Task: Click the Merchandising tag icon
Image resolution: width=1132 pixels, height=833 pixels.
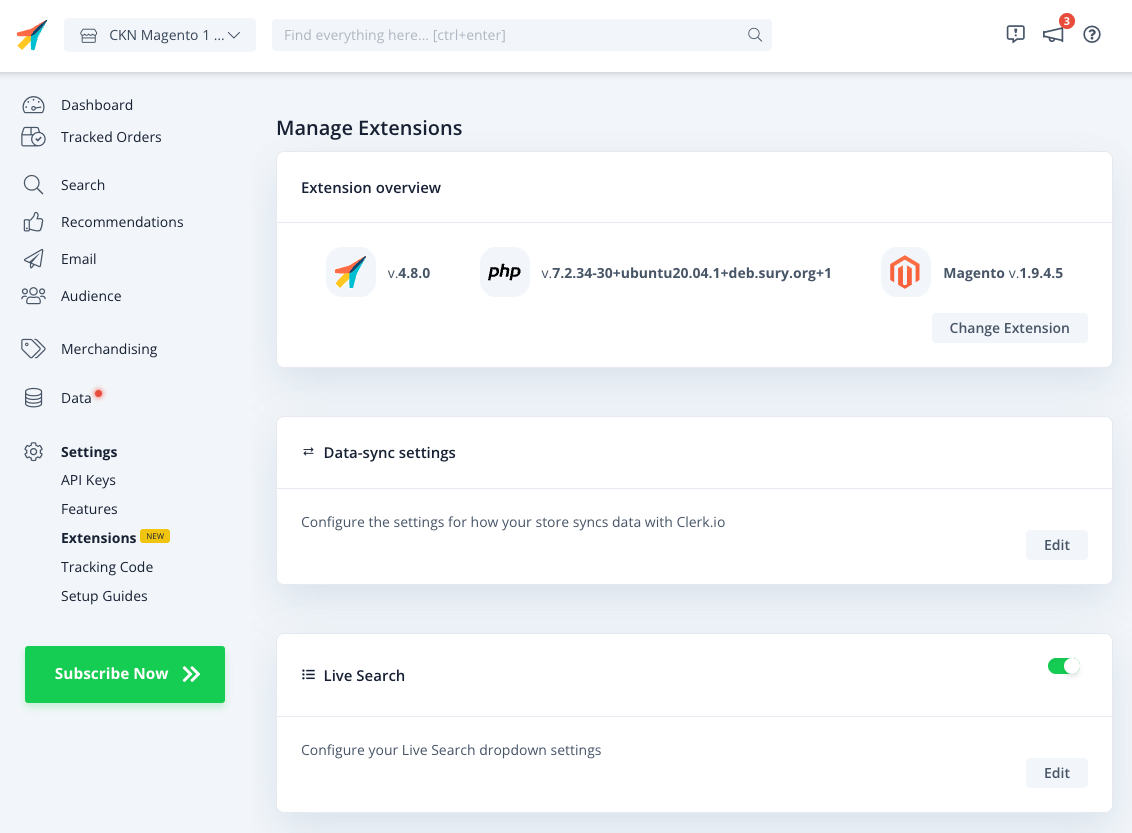Action: pos(33,349)
